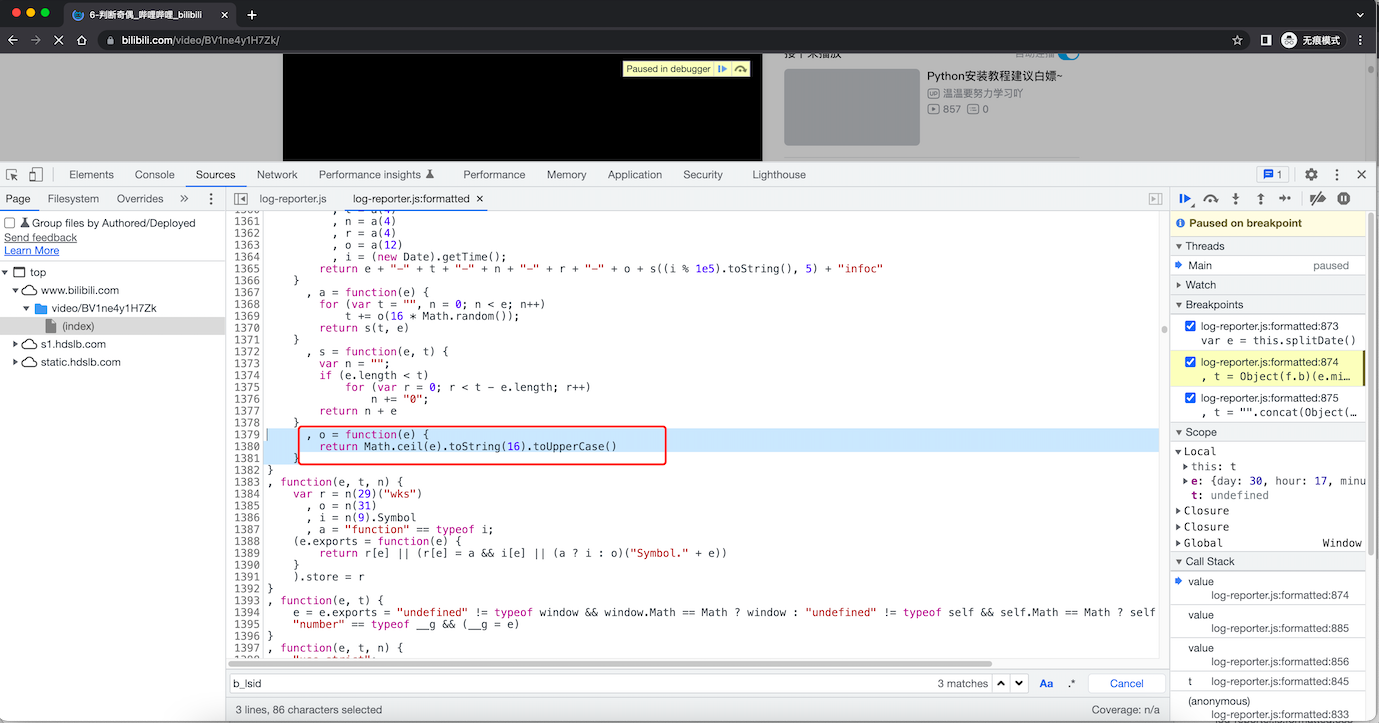1379x723 pixels.
Task: Expand s1.hdslb.com tree node
Action: click(16, 344)
